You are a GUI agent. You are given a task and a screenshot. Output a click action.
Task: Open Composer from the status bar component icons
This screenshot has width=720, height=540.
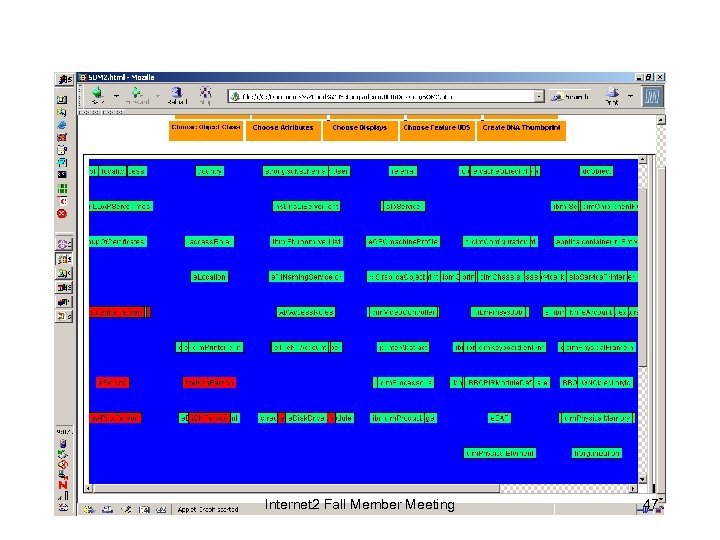[x=126, y=509]
